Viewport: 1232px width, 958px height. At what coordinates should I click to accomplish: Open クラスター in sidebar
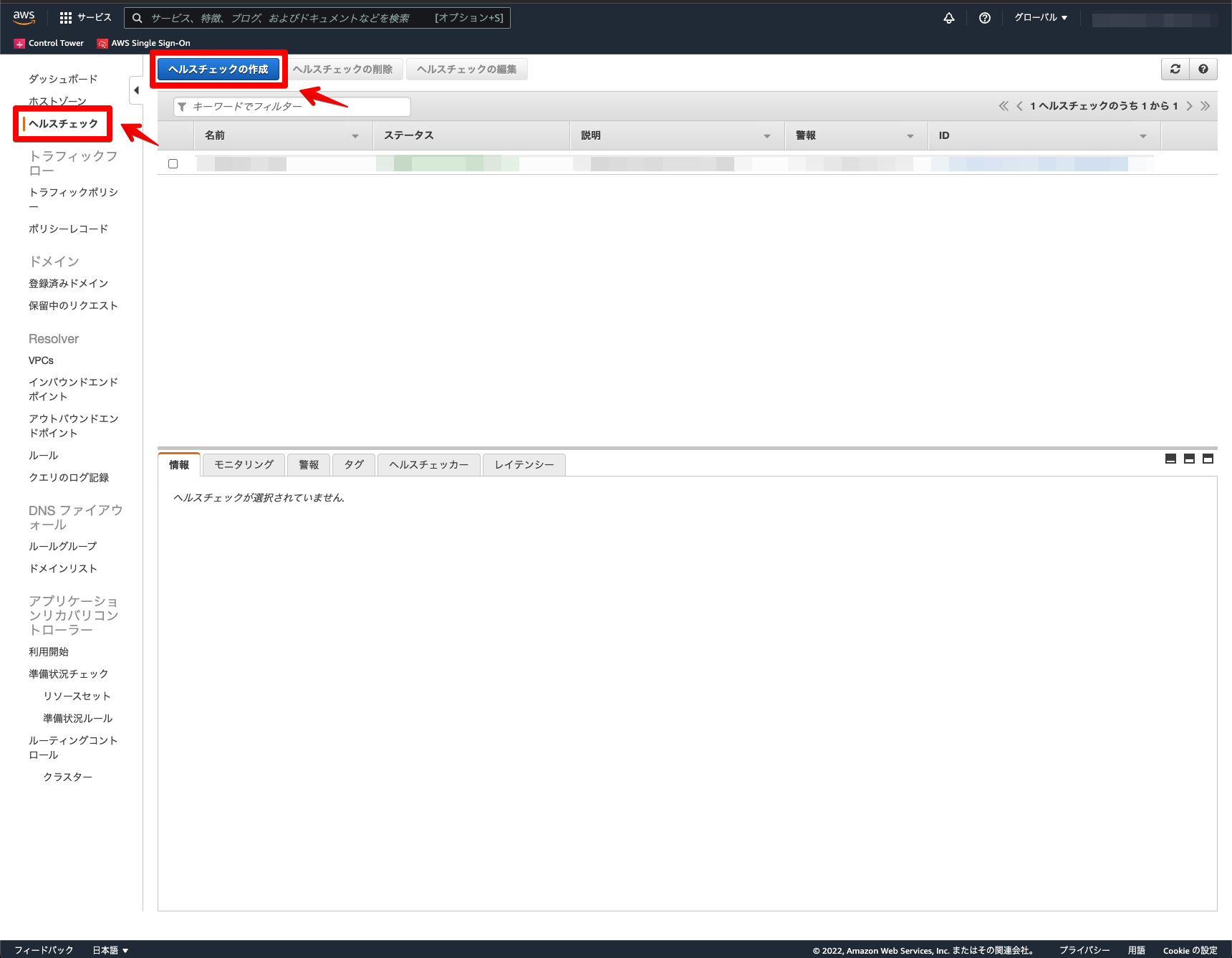coord(67,777)
